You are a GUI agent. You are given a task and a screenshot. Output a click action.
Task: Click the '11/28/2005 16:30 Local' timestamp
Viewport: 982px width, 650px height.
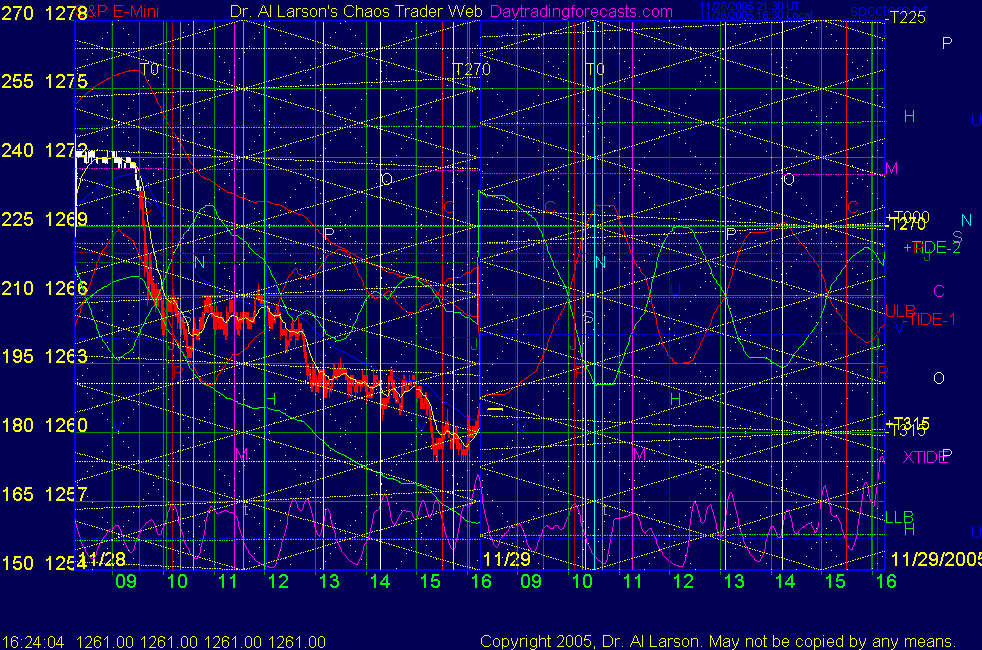pyautogui.click(x=756, y=15)
